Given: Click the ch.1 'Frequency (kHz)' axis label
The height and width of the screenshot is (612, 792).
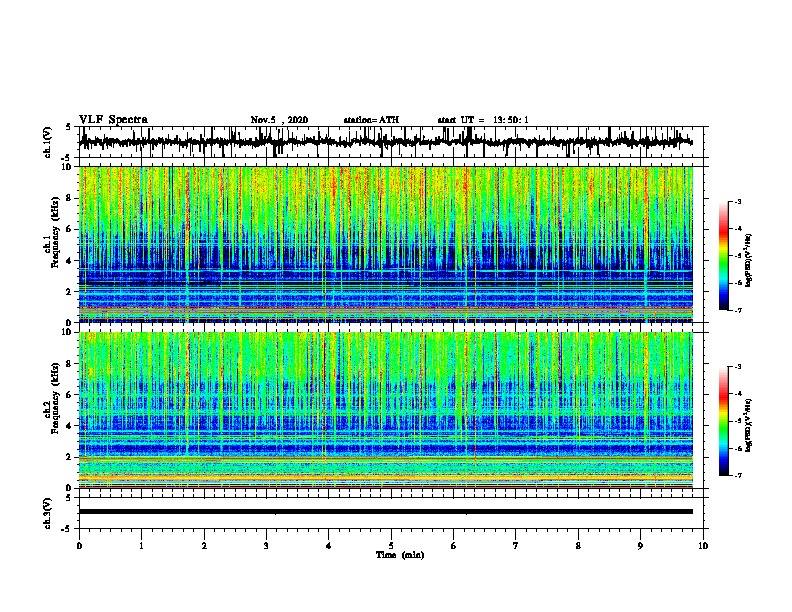Looking at the screenshot, I should (54, 233).
